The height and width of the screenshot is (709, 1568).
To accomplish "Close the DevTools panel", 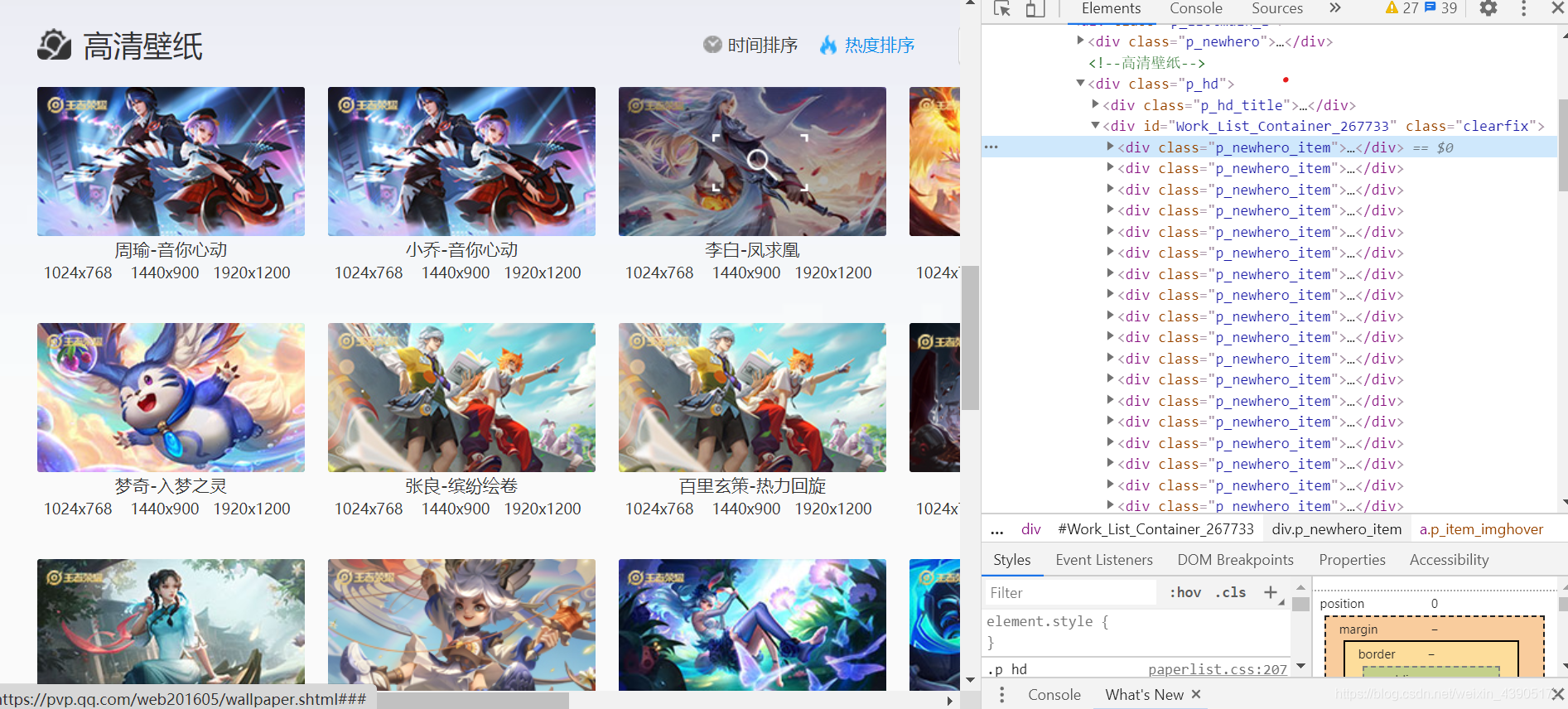I will click(x=1557, y=8).
